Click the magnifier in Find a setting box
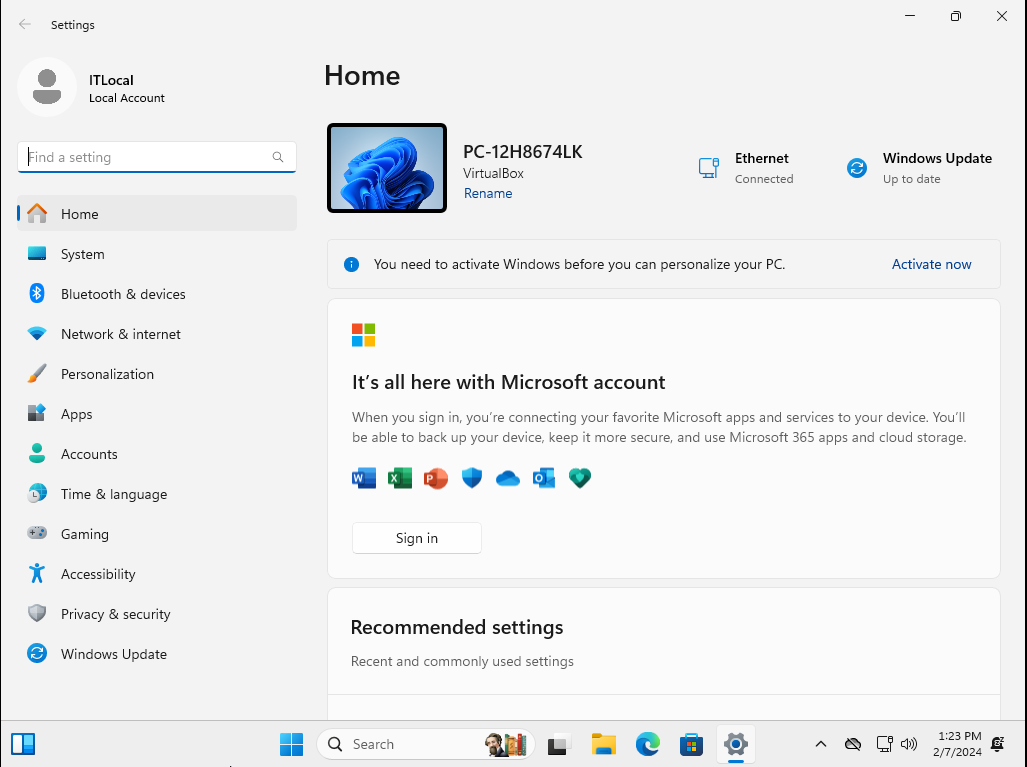The height and width of the screenshot is (767, 1027). [278, 157]
